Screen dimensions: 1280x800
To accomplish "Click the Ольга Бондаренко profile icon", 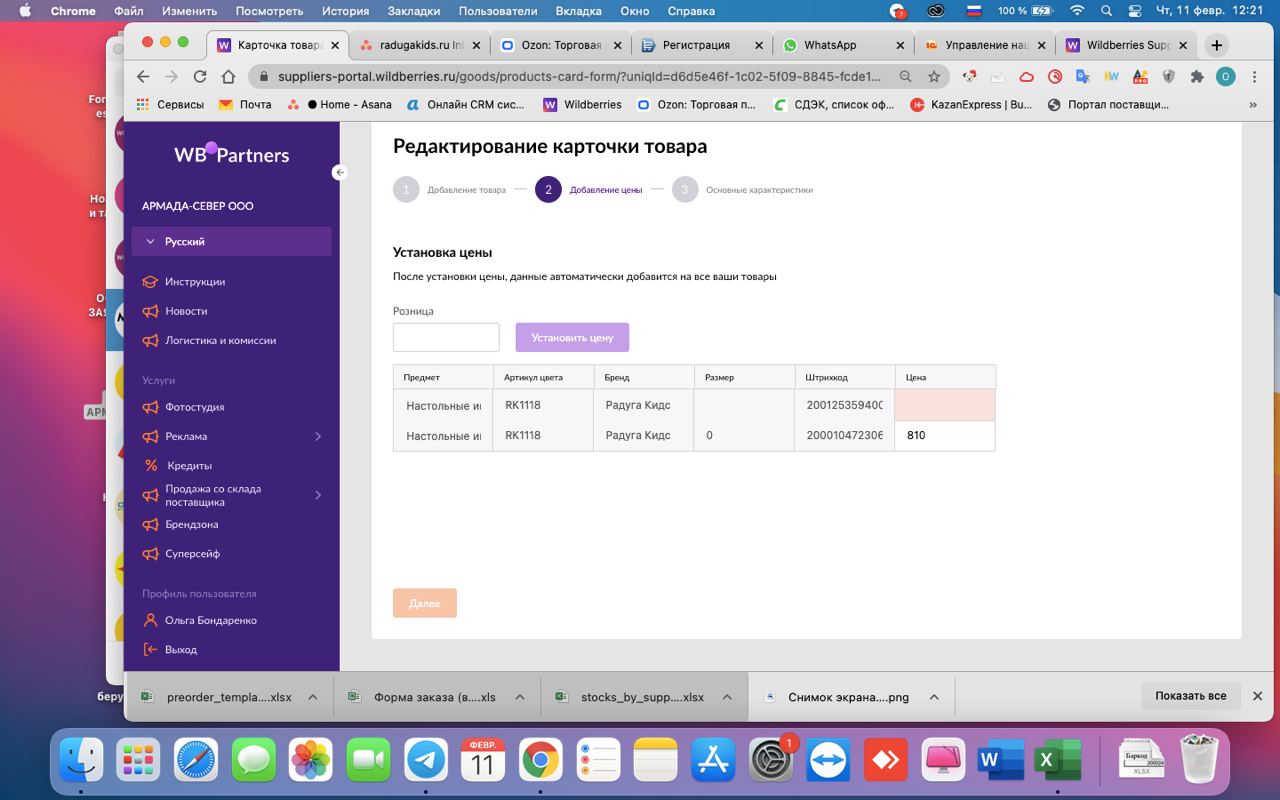I will [150, 620].
